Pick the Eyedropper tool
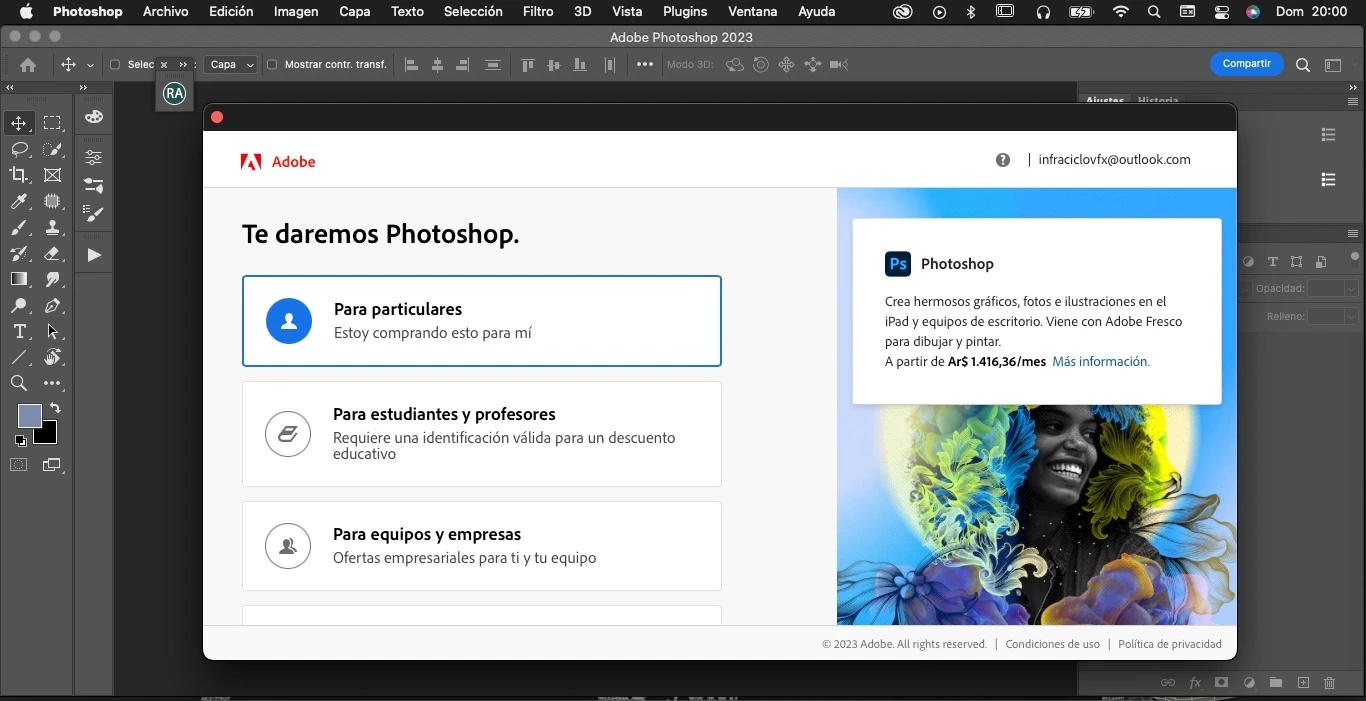The image size is (1366, 701). point(19,201)
